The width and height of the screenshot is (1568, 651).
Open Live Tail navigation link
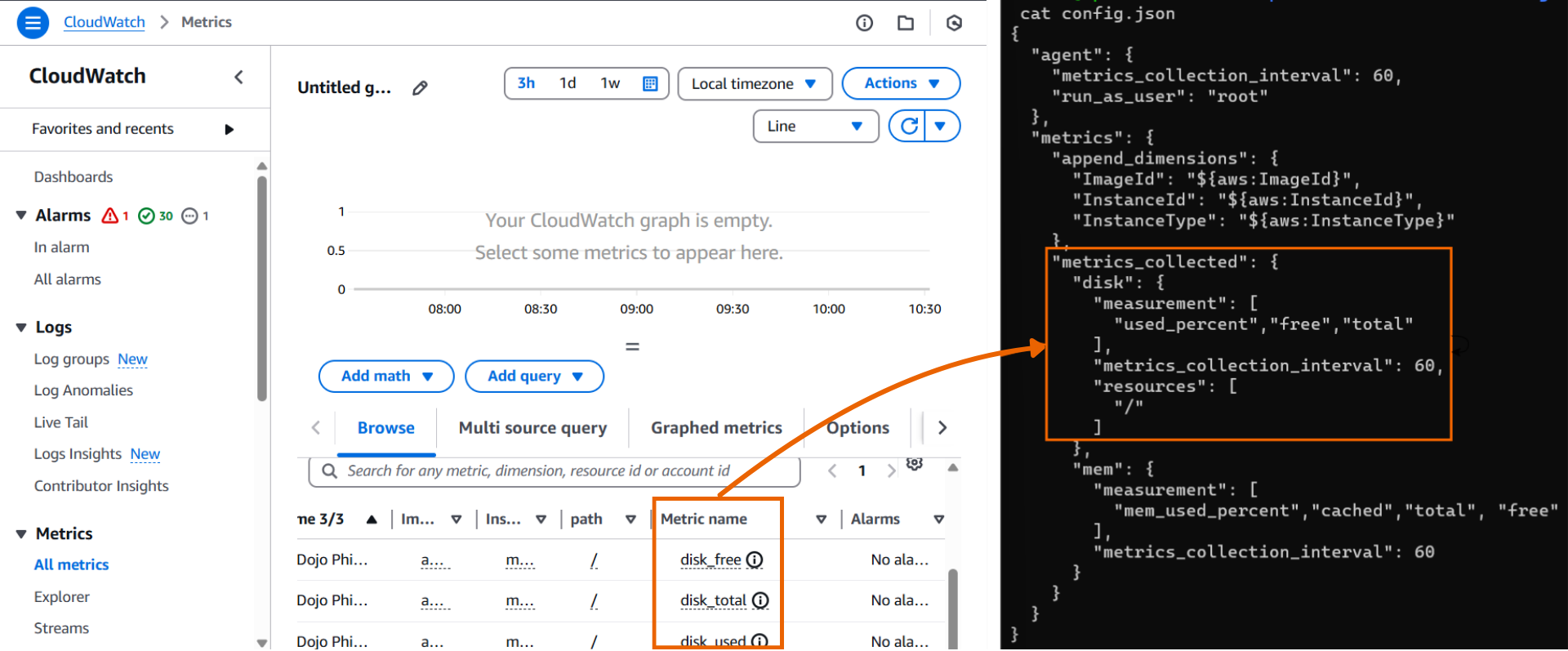(61, 422)
